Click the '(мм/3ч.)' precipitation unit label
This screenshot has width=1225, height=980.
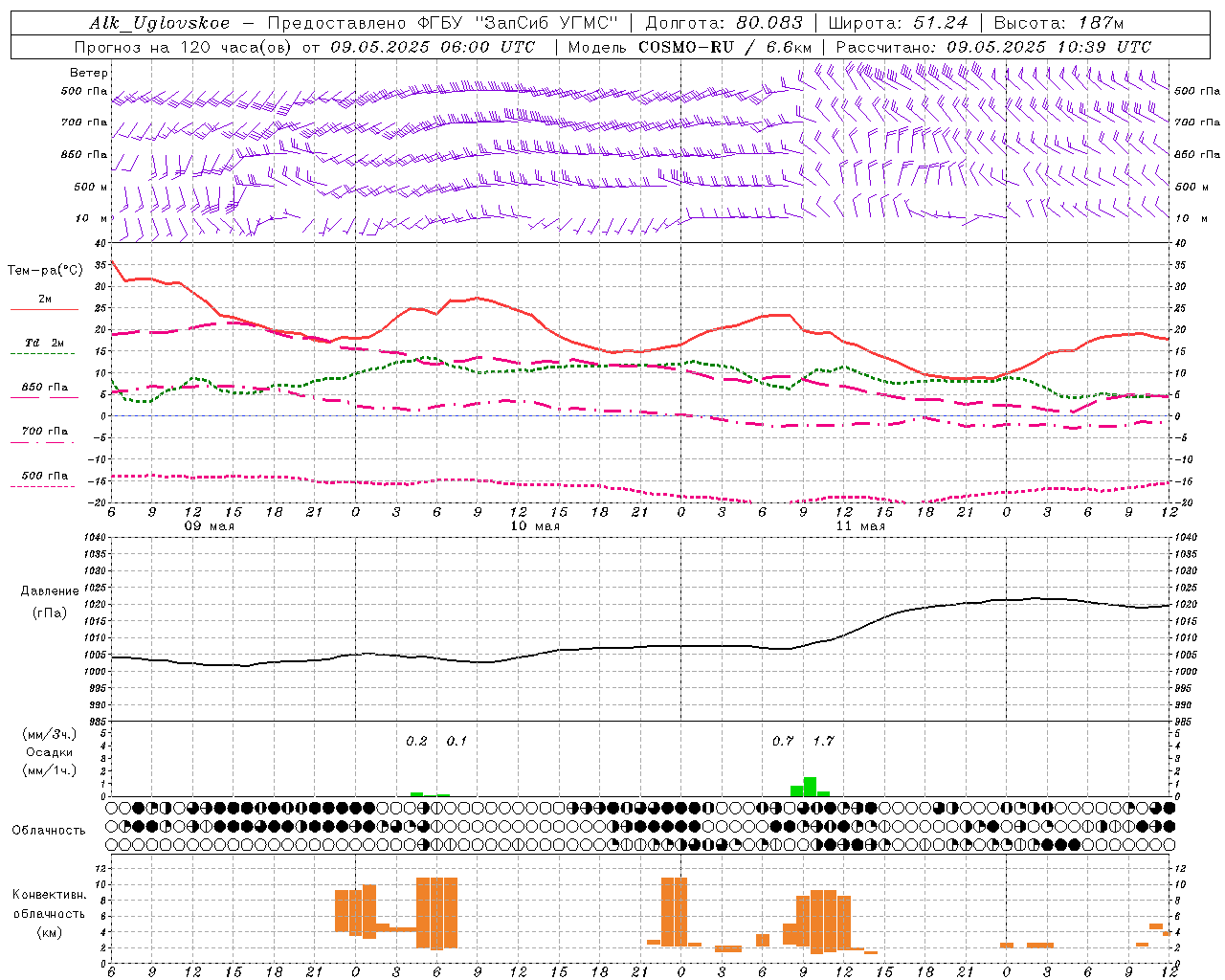(49, 734)
